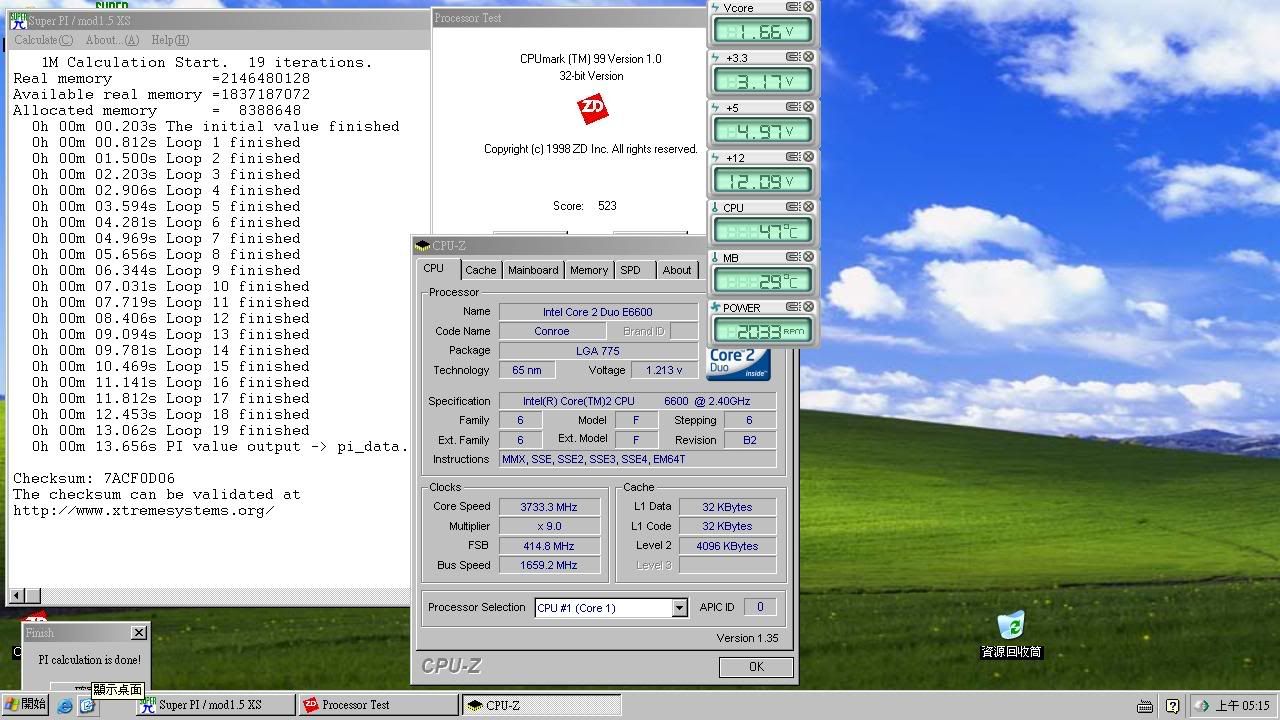
Task: Close the POWER fan widget
Action: click(x=808, y=307)
